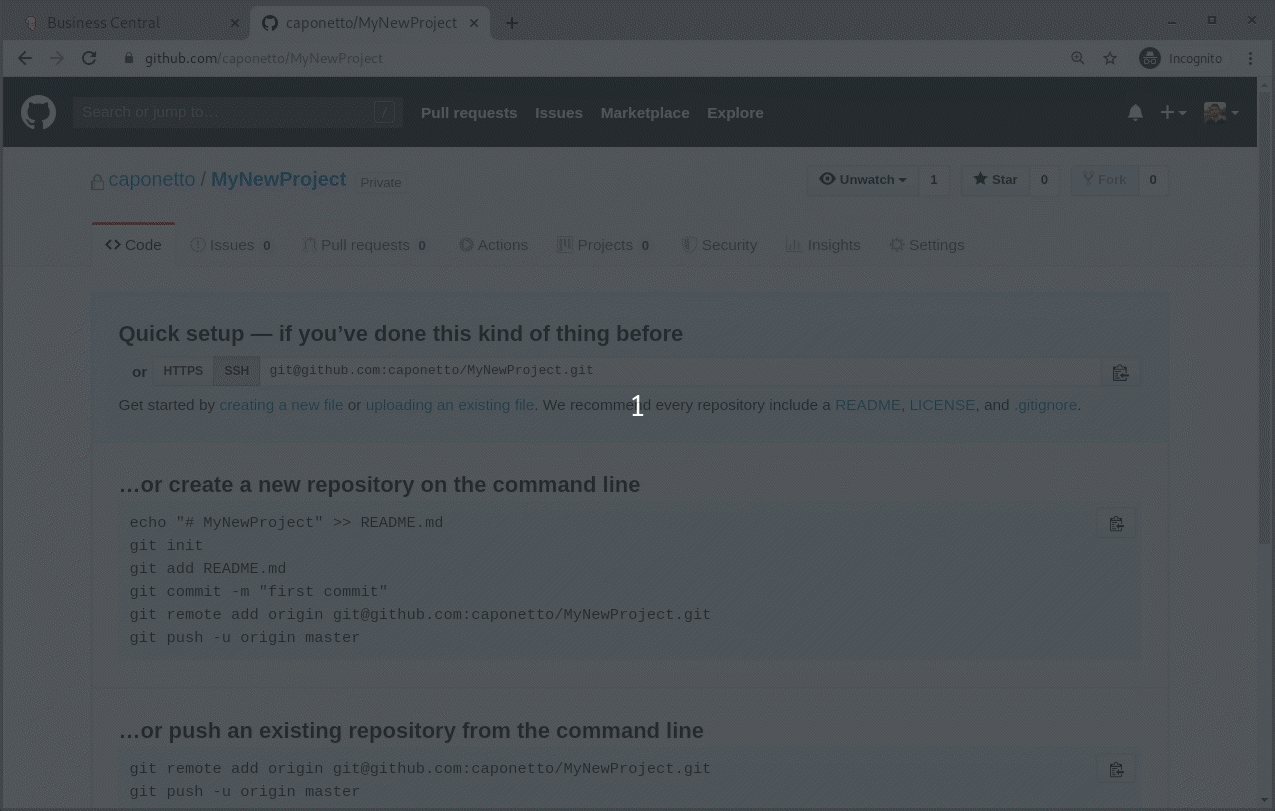Click the Incognito profile indicator

click(1181, 58)
